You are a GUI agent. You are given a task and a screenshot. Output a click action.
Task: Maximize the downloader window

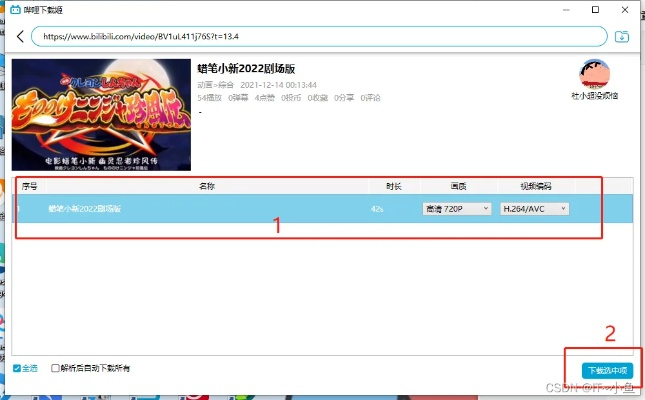coord(595,9)
